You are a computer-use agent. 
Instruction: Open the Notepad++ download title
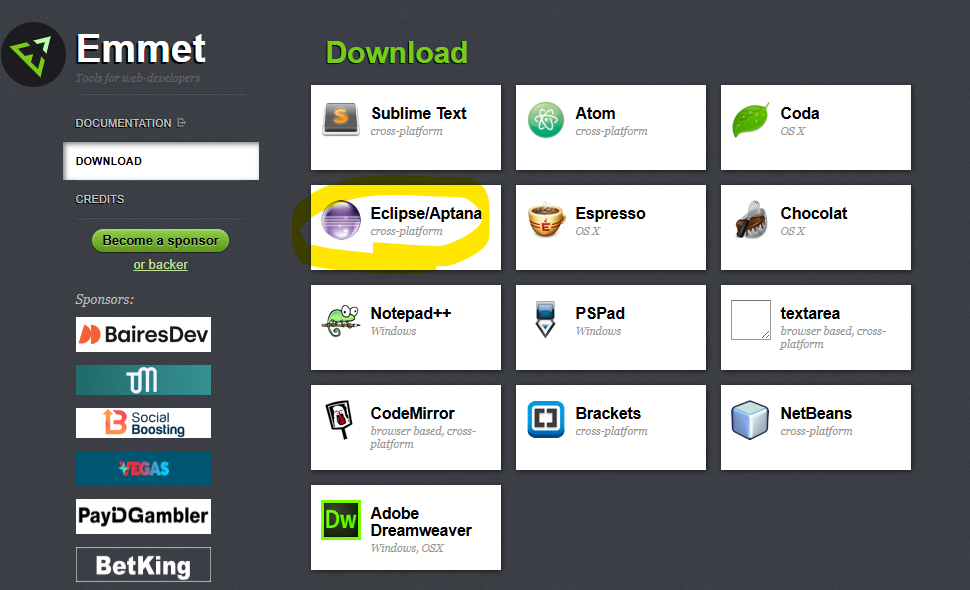pyautogui.click(x=411, y=313)
